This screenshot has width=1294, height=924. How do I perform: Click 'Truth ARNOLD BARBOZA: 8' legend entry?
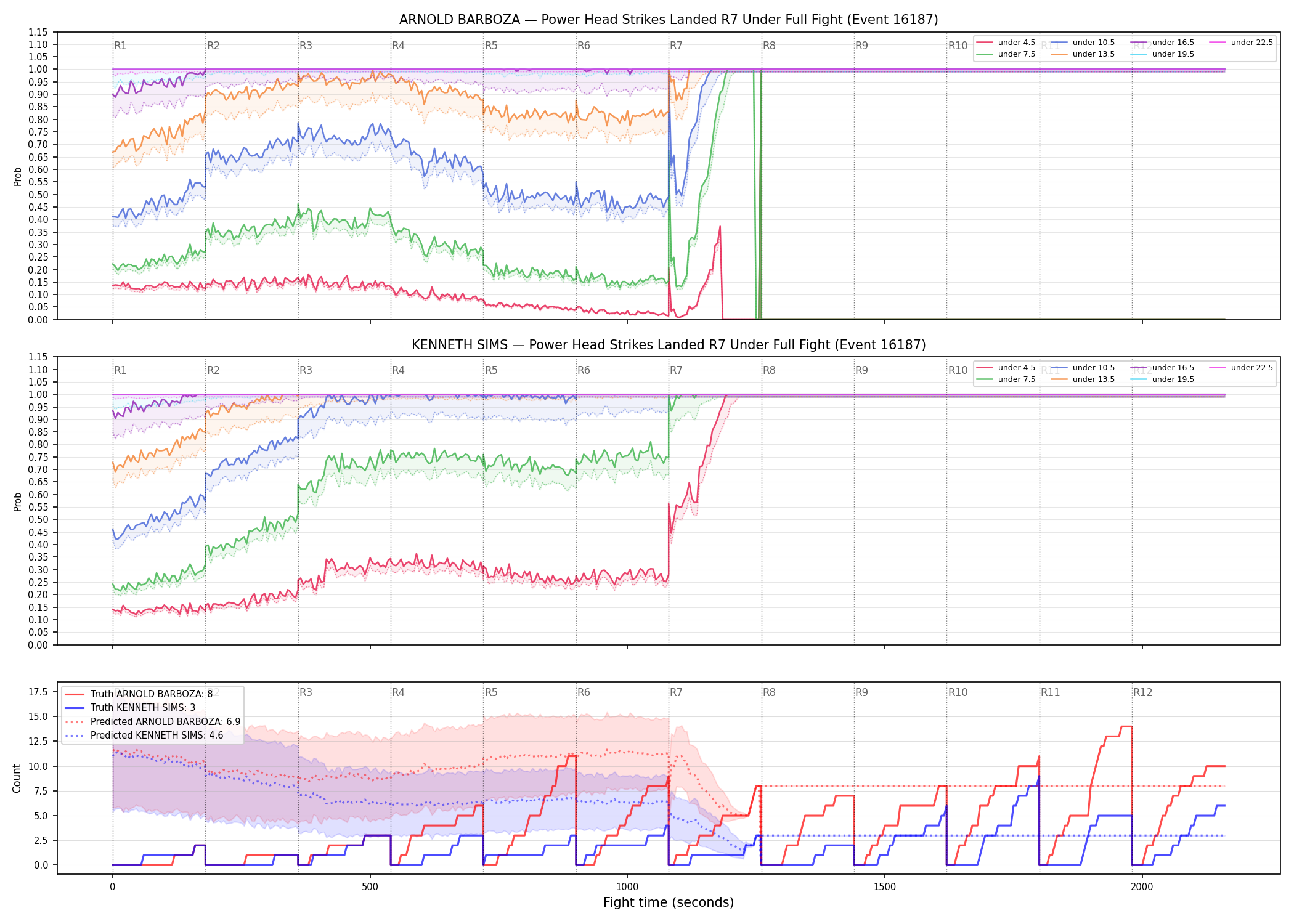[x=139, y=694]
